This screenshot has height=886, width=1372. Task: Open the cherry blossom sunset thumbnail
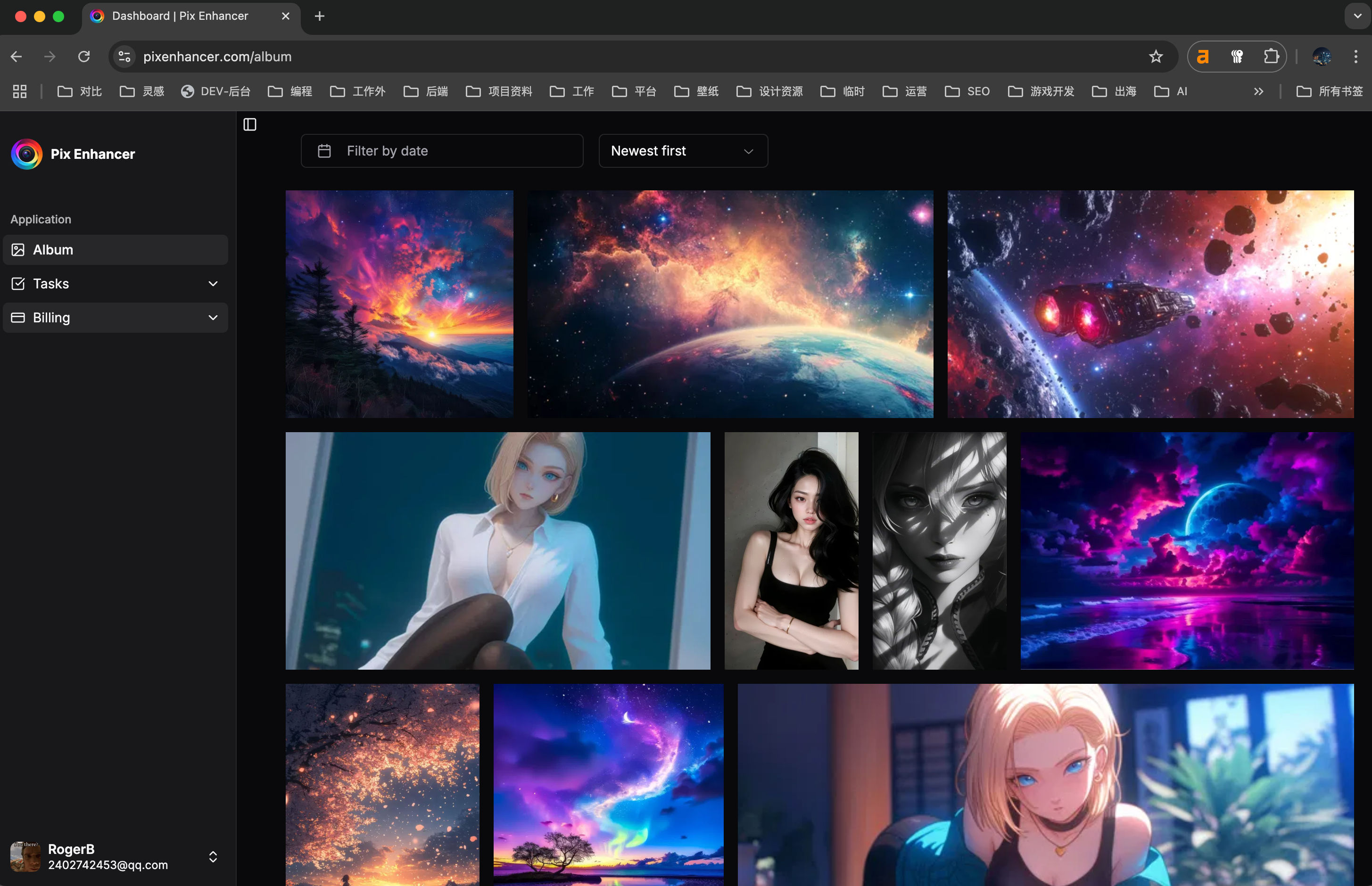click(x=382, y=785)
